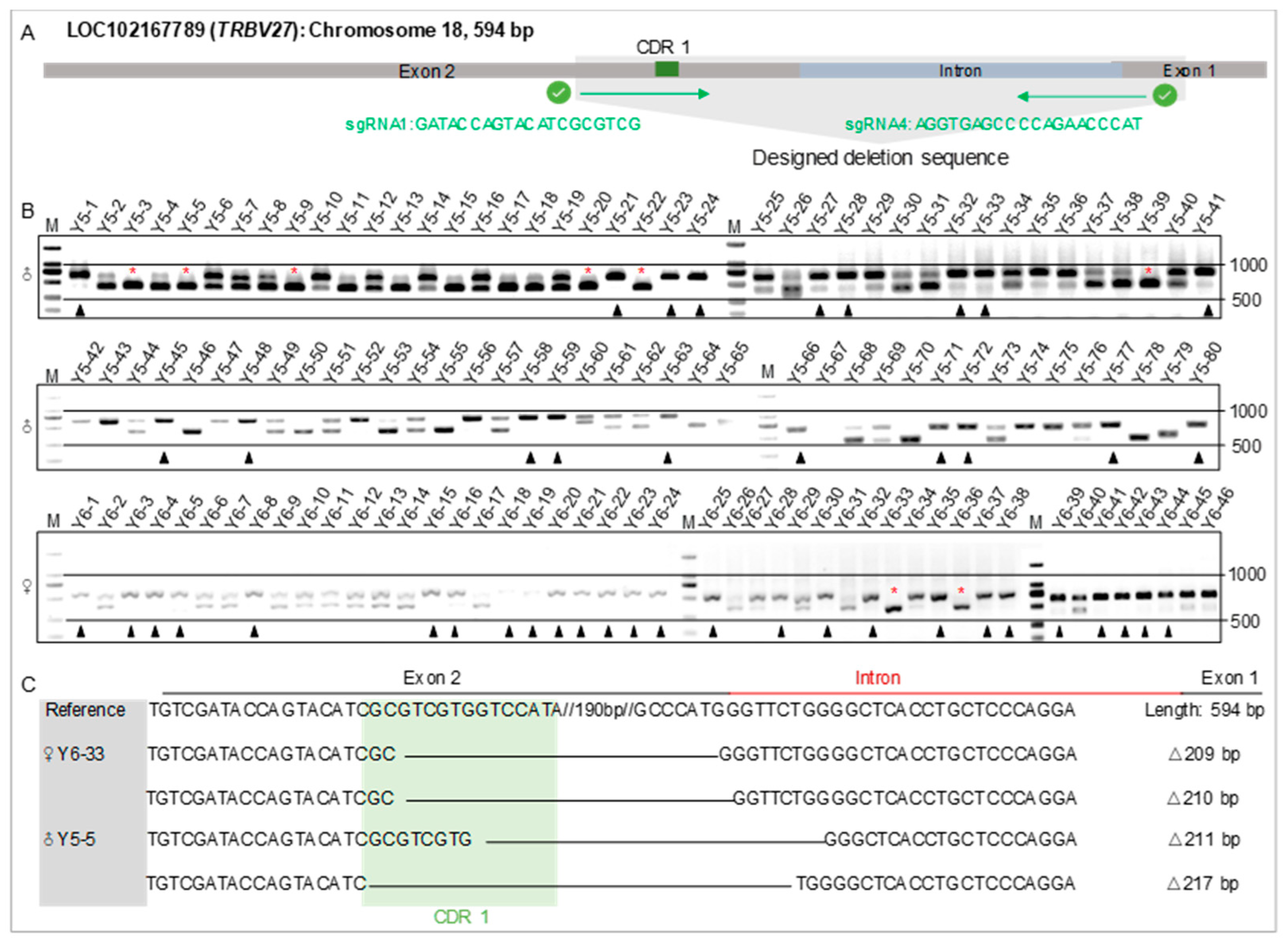1288x944 pixels.
Task: Click the Δ217 bp deletion label
Action: coord(1202,884)
